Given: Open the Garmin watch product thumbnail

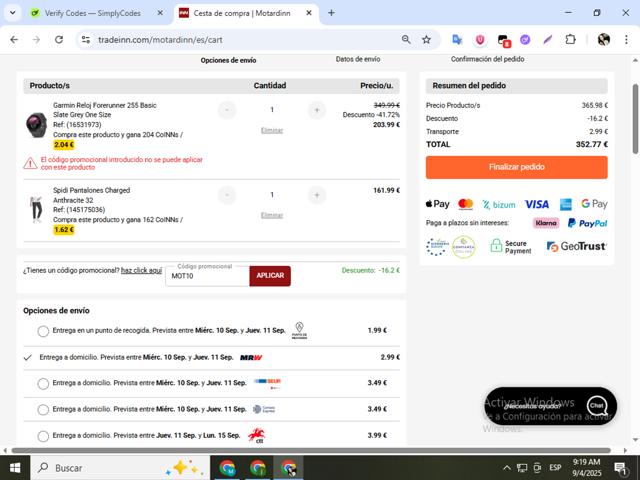Looking at the screenshot, I should click(36, 124).
